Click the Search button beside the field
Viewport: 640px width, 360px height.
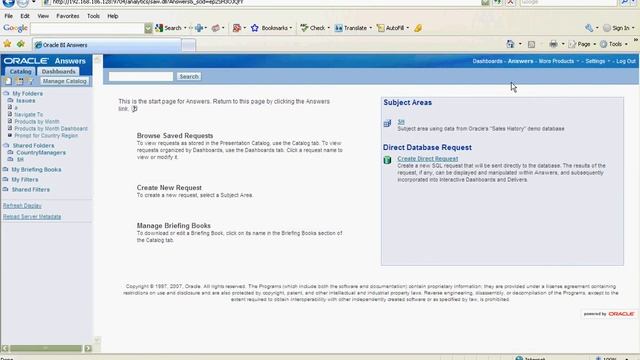point(189,76)
